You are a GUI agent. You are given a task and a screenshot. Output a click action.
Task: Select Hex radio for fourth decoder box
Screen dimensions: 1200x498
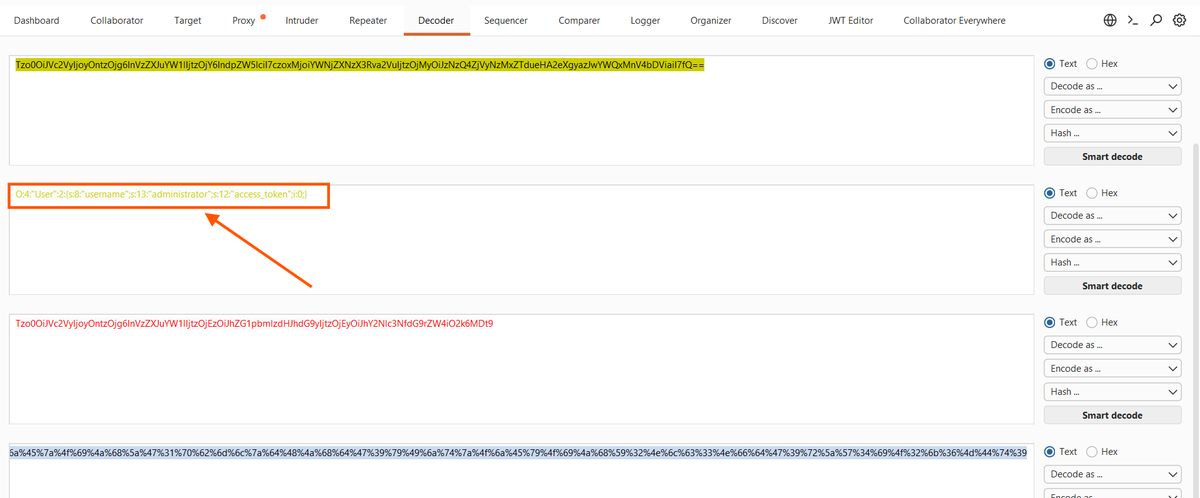tap(1092, 452)
